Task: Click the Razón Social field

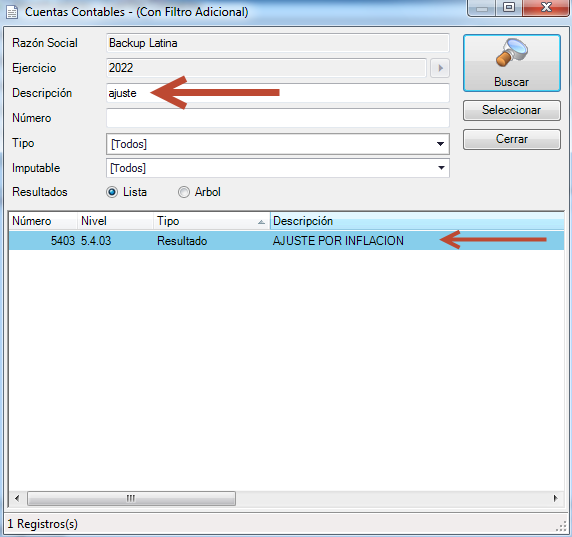Action: click(278, 43)
